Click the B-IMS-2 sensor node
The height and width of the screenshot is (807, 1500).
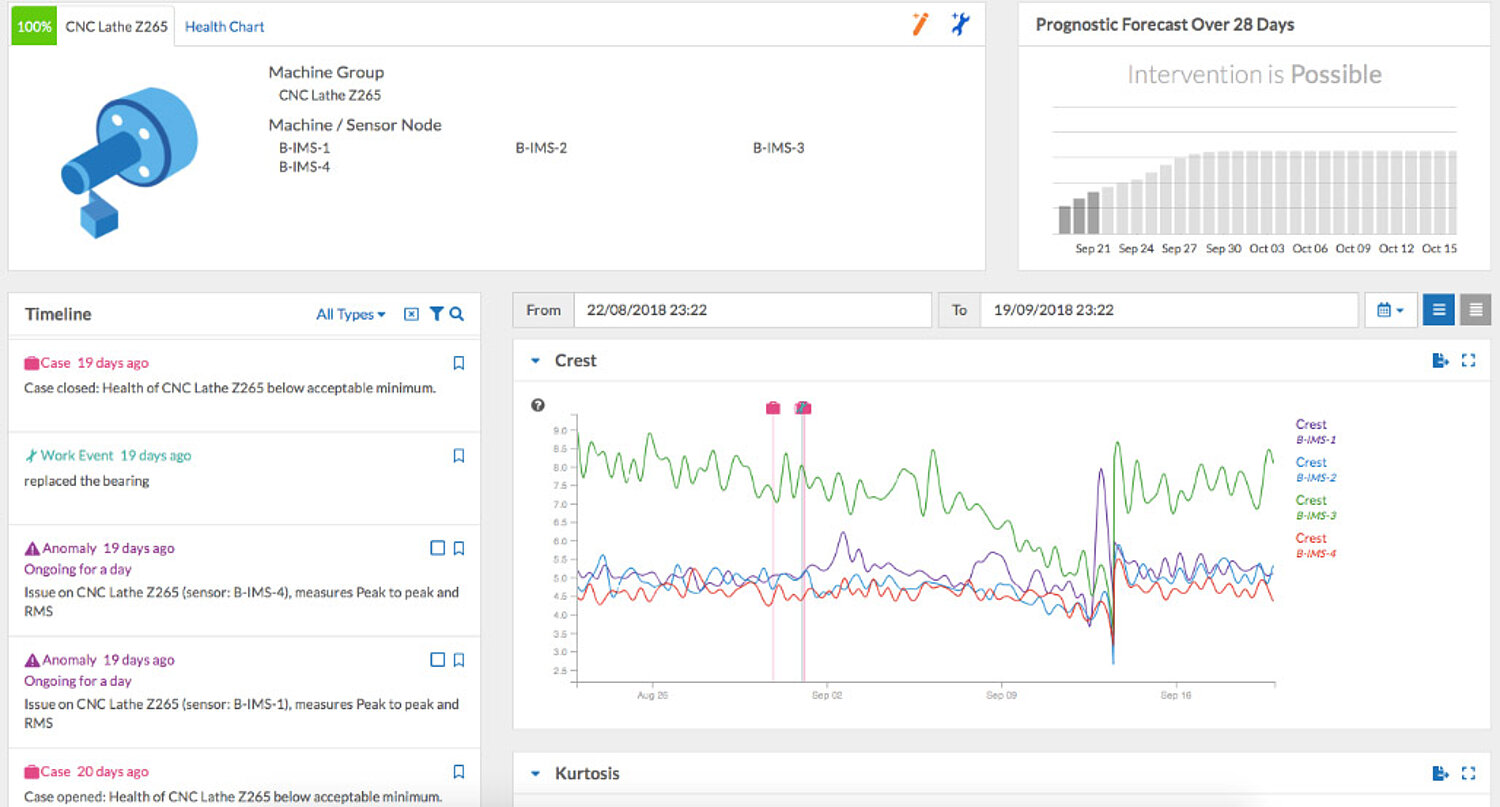pos(541,148)
